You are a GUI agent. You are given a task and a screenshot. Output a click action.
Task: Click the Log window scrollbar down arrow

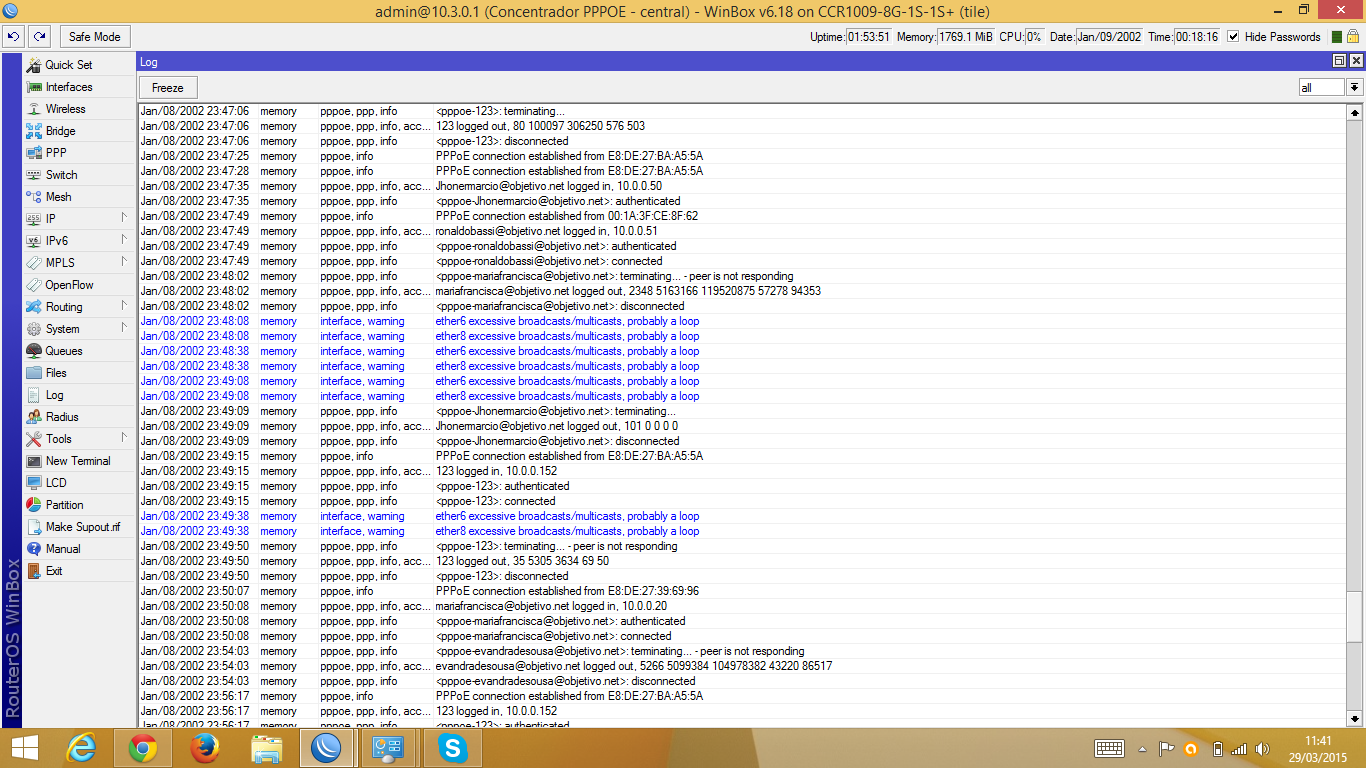tap(1355, 718)
